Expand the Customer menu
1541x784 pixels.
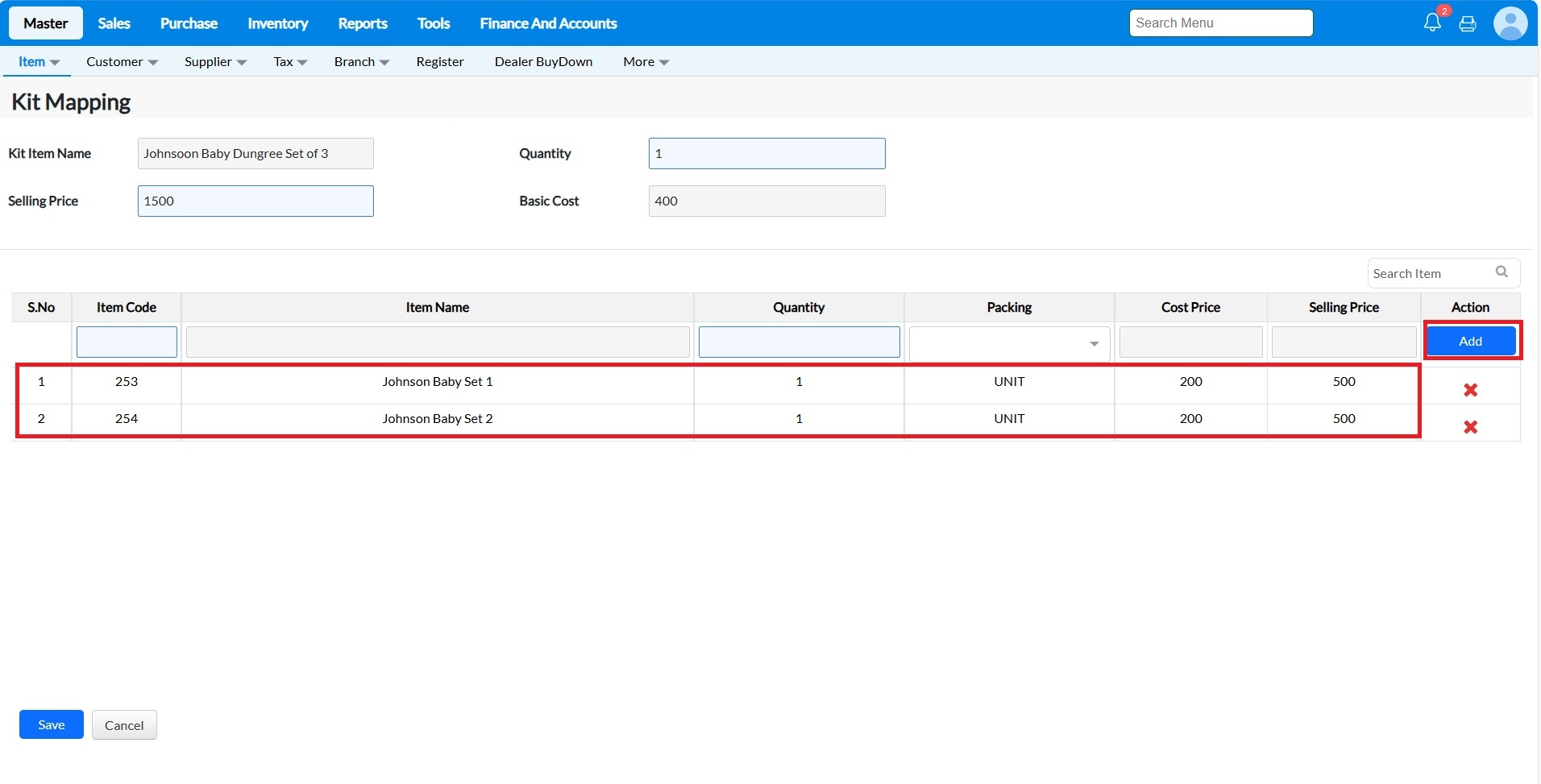(x=122, y=62)
